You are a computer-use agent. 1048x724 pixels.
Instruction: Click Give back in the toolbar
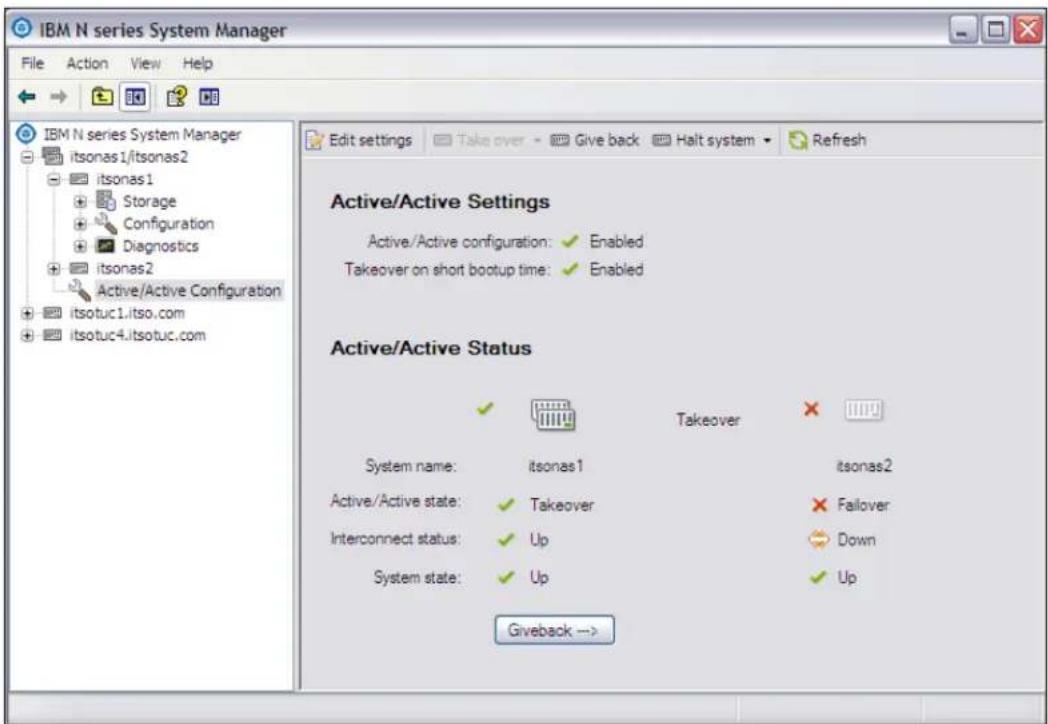tap(595, 140)
